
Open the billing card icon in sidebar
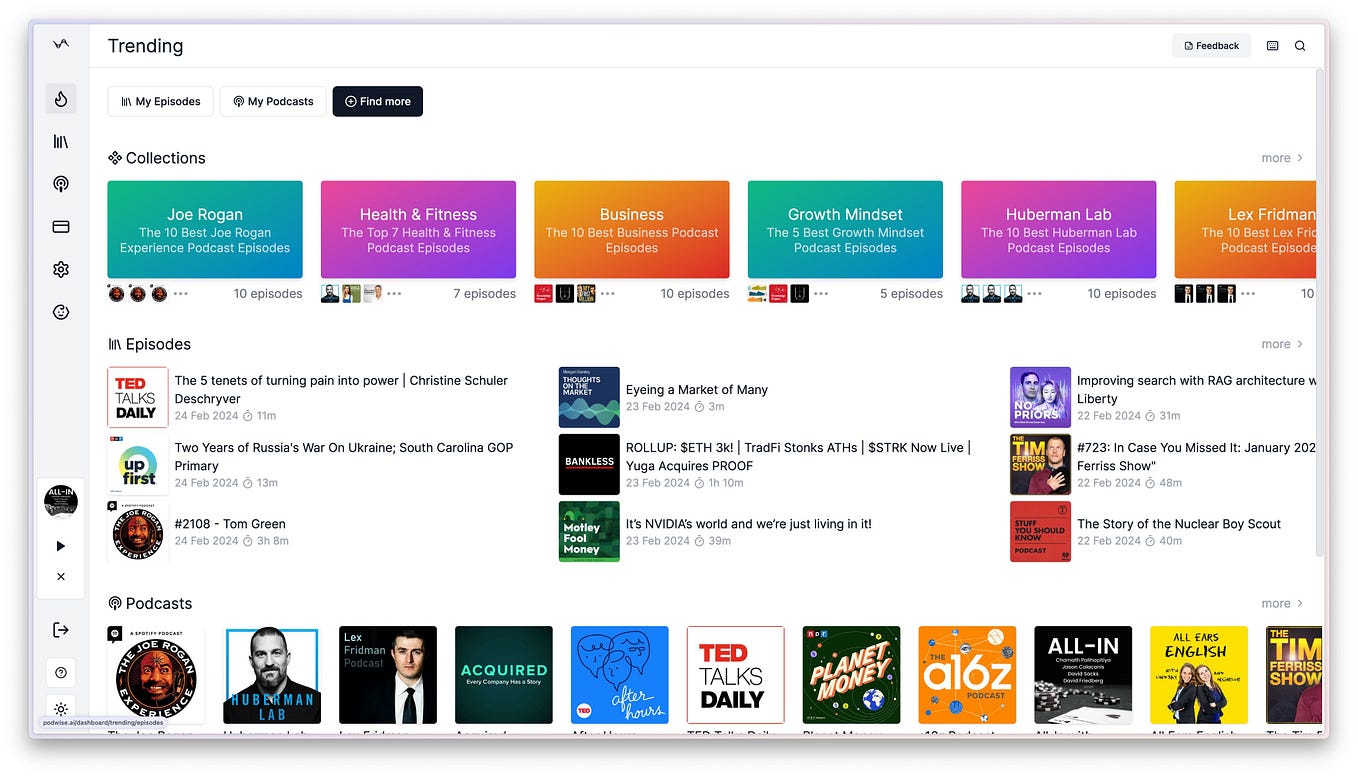point(61,226)
